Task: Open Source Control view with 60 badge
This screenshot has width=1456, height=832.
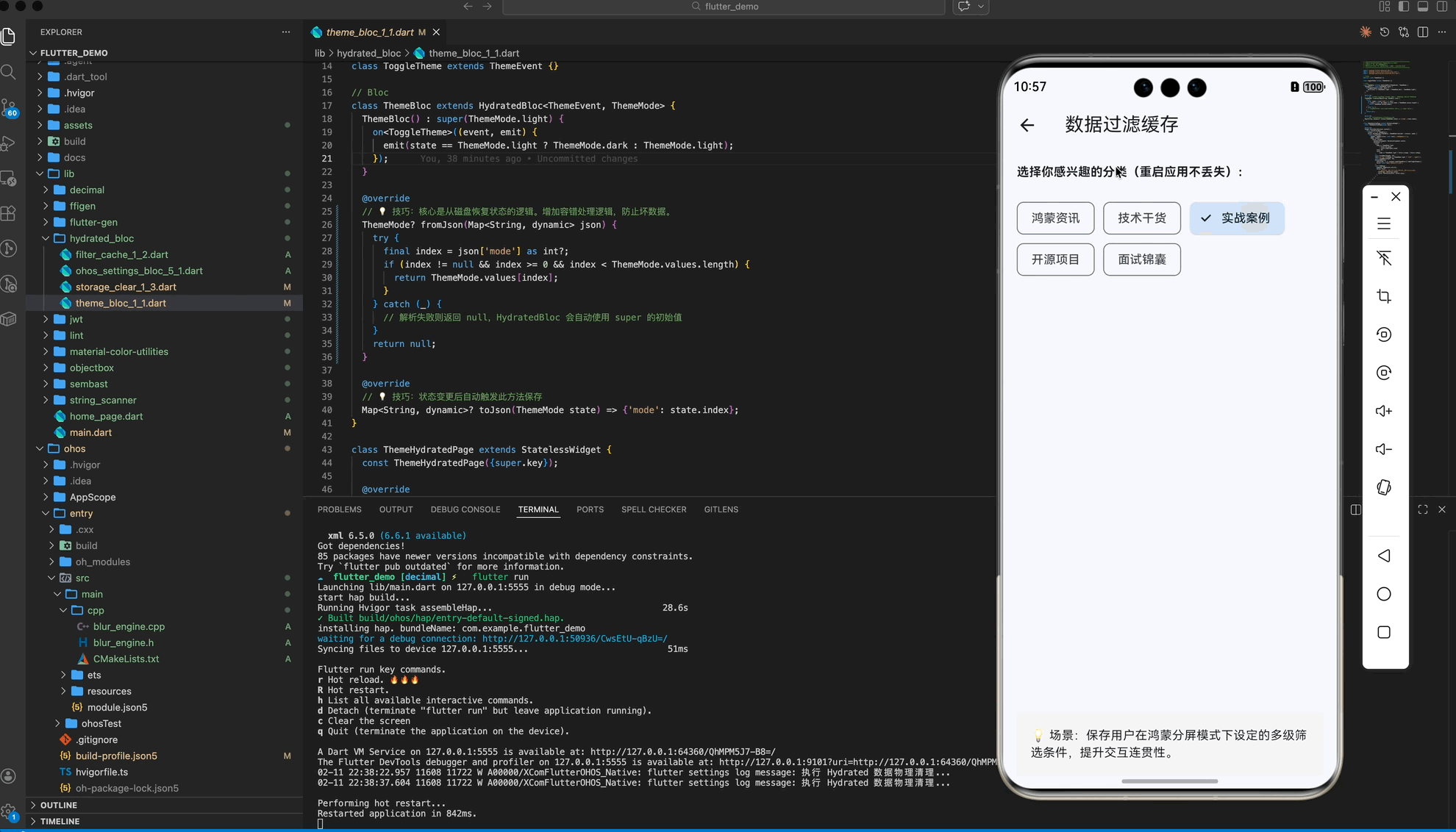Action: [x=9, y=108]
